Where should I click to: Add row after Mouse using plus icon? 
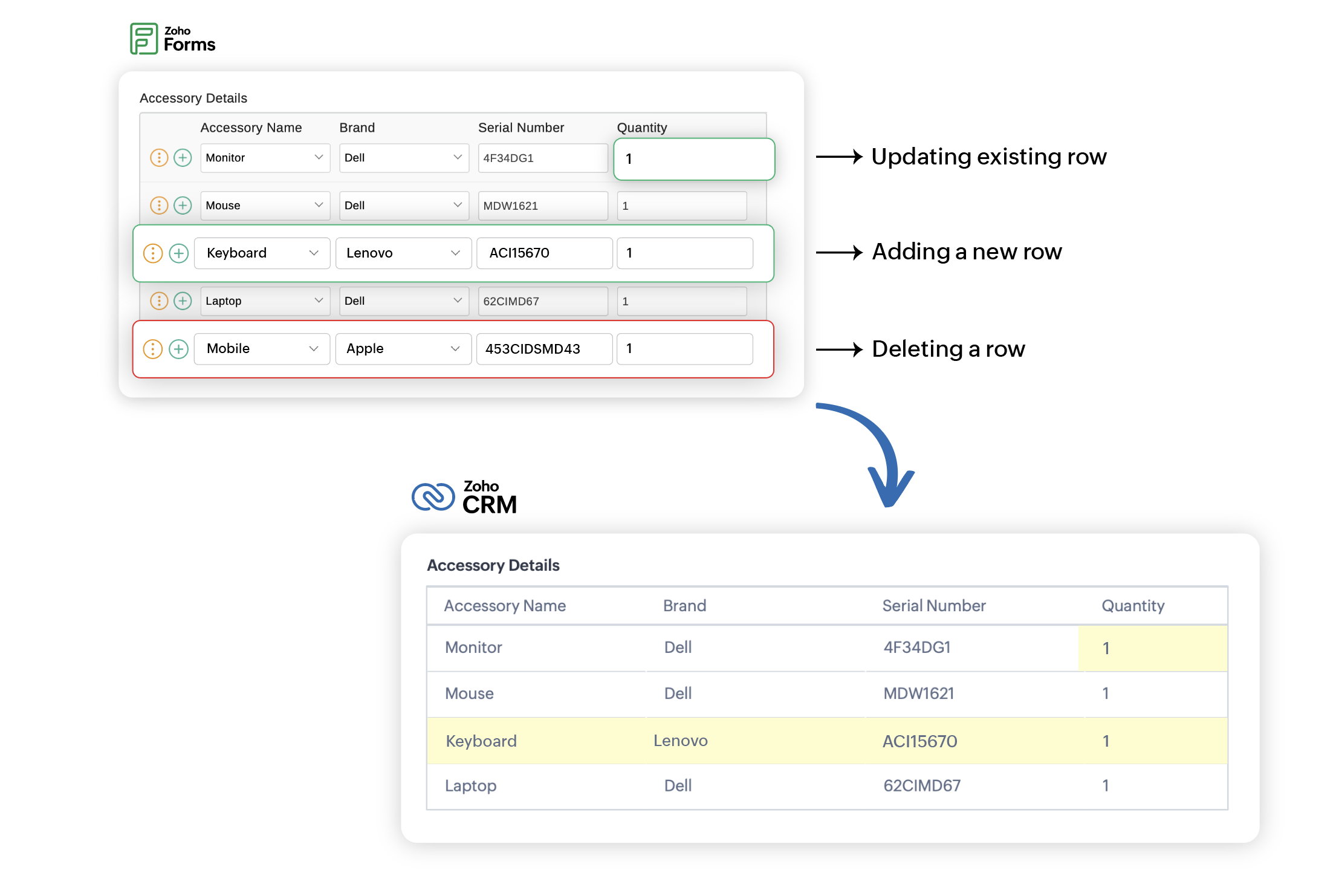pyautogui.click(x=183, y=206)
